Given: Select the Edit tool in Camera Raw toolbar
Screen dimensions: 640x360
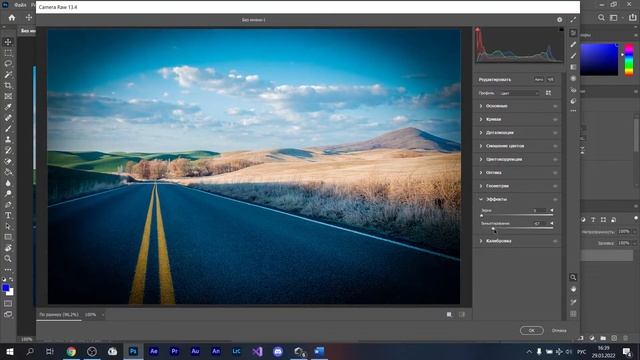Looking at the screenshot, I should coord(573,33).
